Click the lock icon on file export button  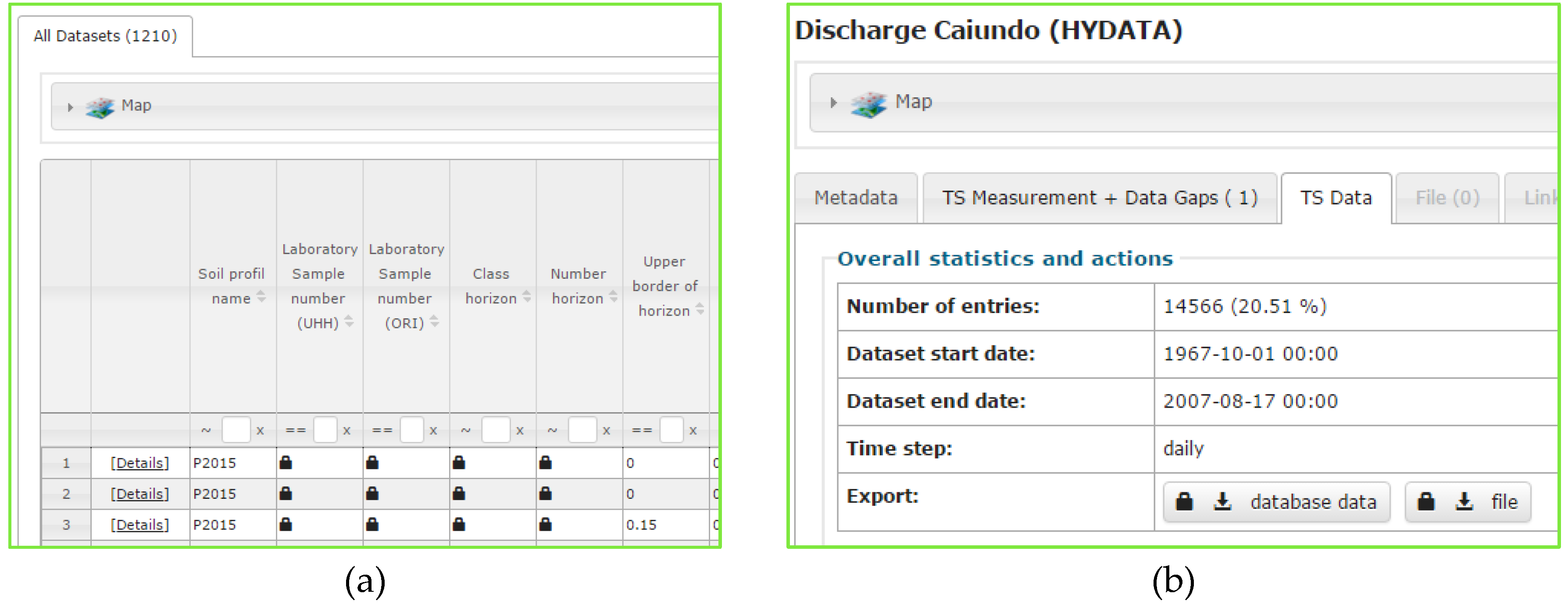[1425, 502]
